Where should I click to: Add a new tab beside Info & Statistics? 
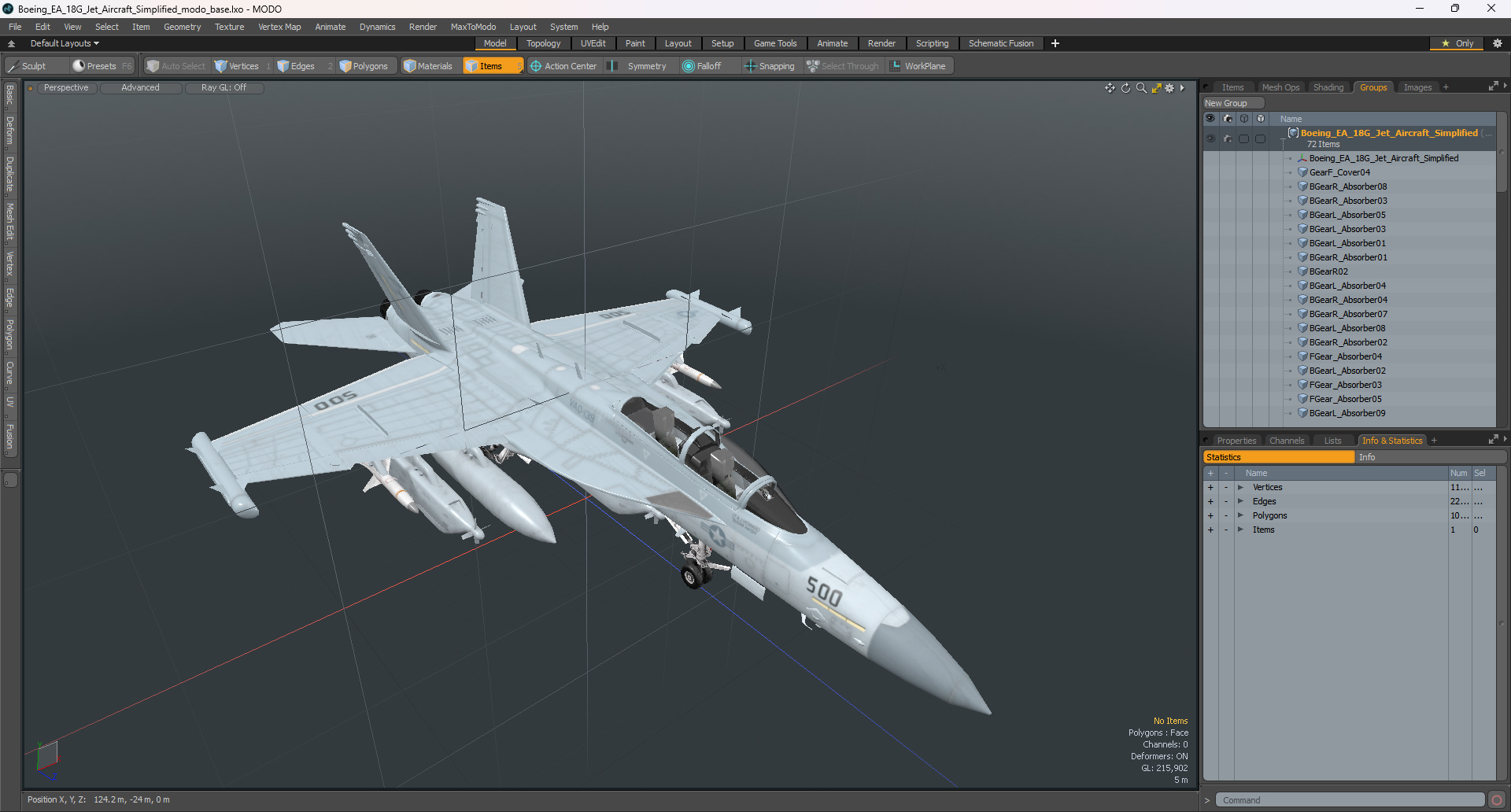pyautogui.click(x=1434, y=441)
